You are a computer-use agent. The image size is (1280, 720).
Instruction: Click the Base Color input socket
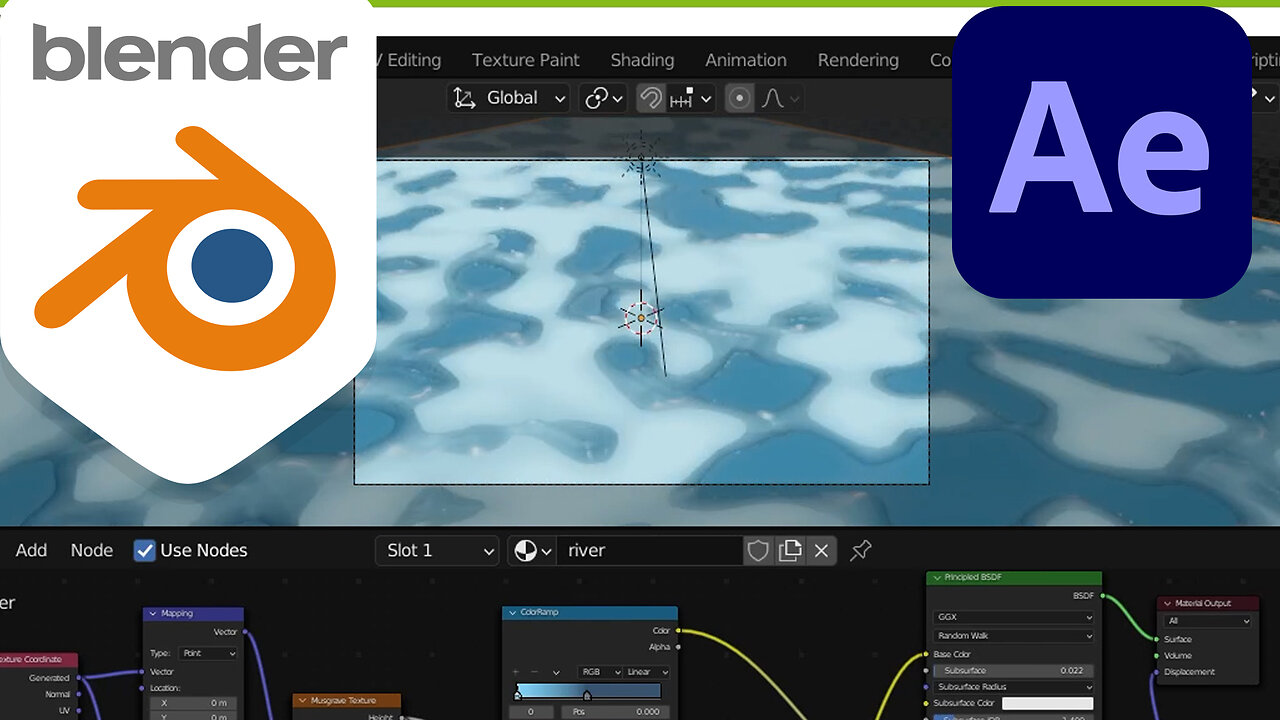tap(926, 655)
